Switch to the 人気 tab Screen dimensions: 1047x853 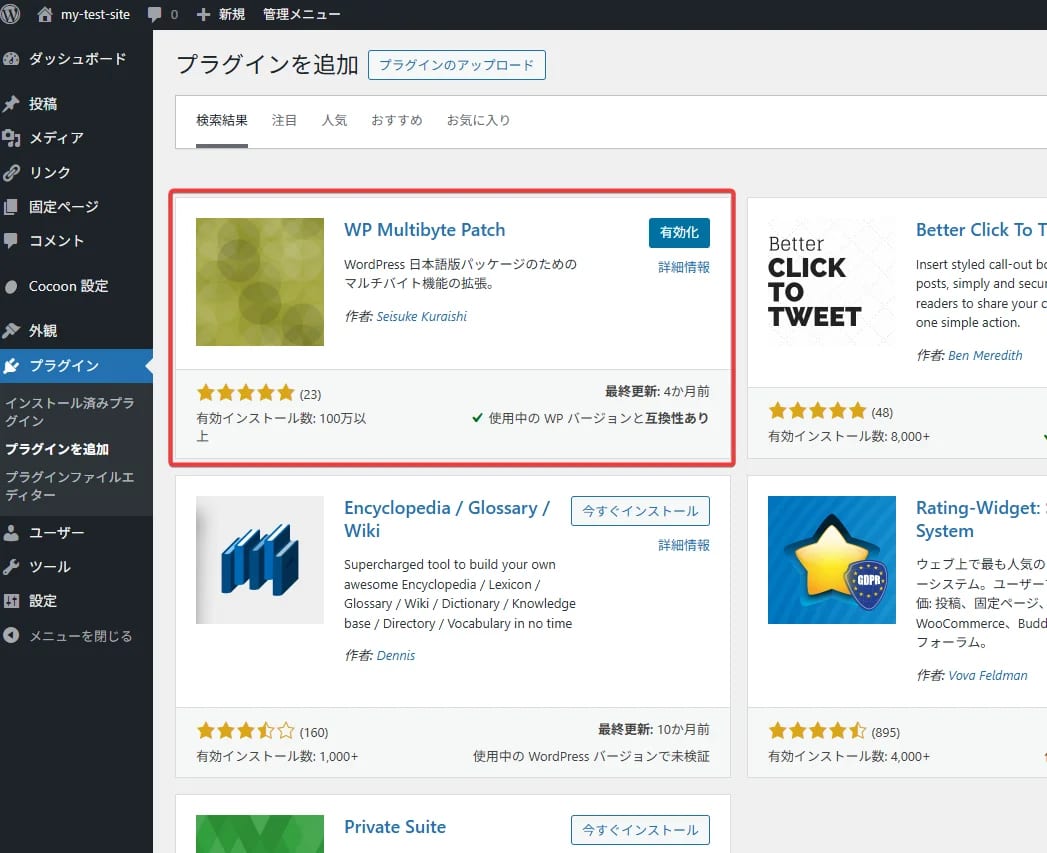334,120
